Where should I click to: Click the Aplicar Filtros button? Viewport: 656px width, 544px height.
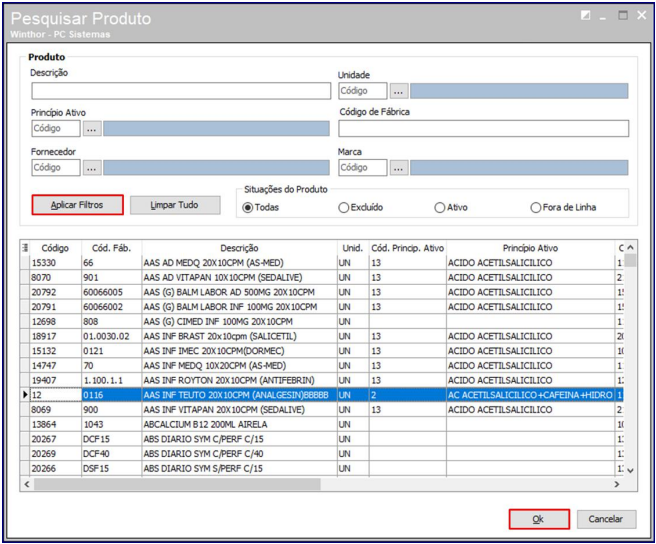pos(77,205)
